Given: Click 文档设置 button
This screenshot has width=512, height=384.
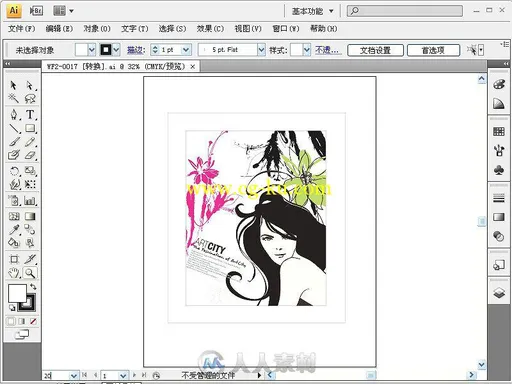Looking at the screenshot, I should (x=375, y=50).
